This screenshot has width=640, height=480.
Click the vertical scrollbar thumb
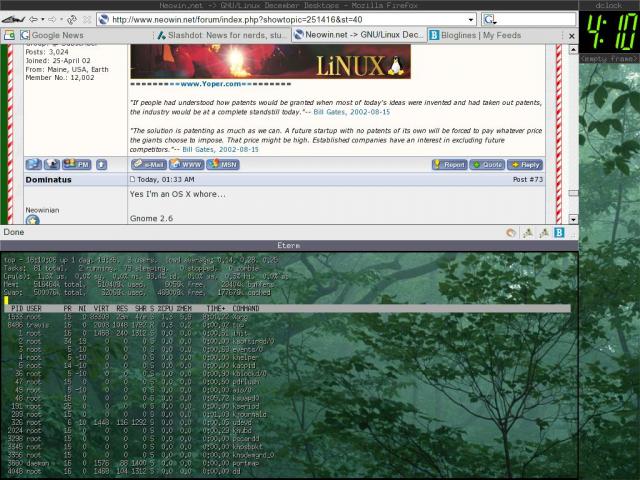tap(573, 193)
